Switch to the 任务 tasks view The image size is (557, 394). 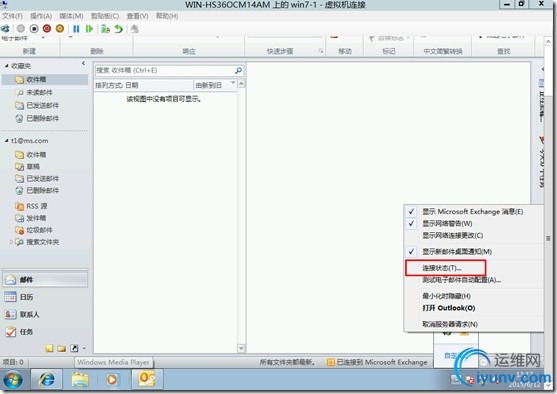45,331
